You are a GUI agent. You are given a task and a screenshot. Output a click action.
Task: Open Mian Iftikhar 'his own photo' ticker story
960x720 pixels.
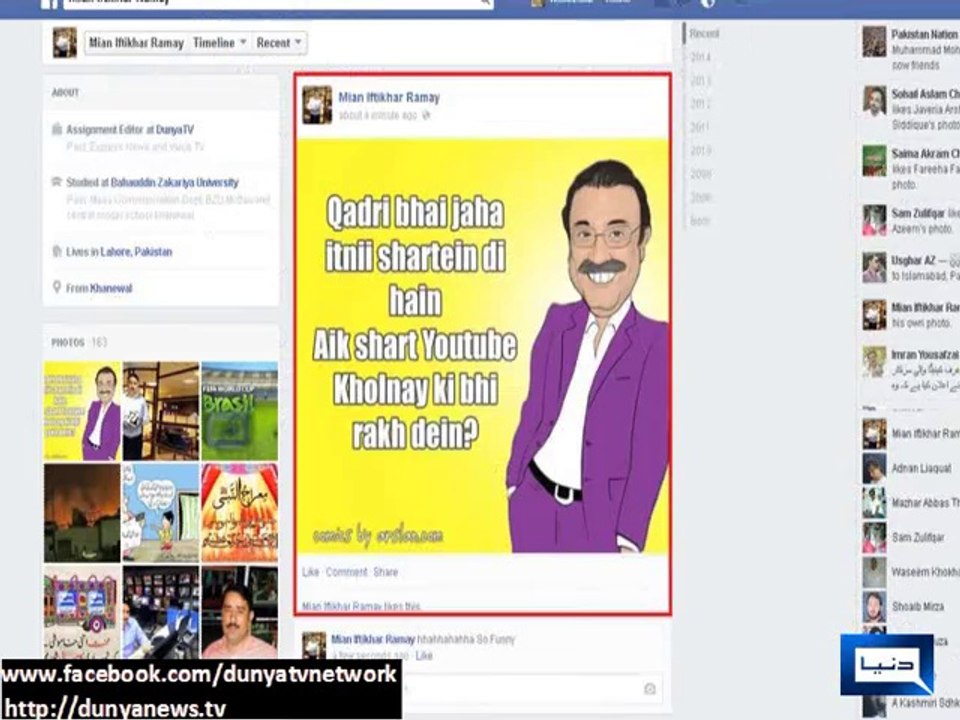911,315
